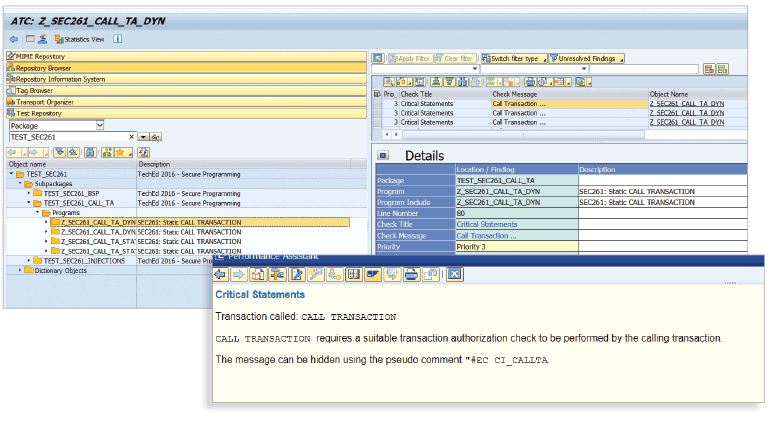Image resolution: width=770 pixels, height=422 pixels.
Task: Click the Critical Statements link in Details
Action: point(487,225)
